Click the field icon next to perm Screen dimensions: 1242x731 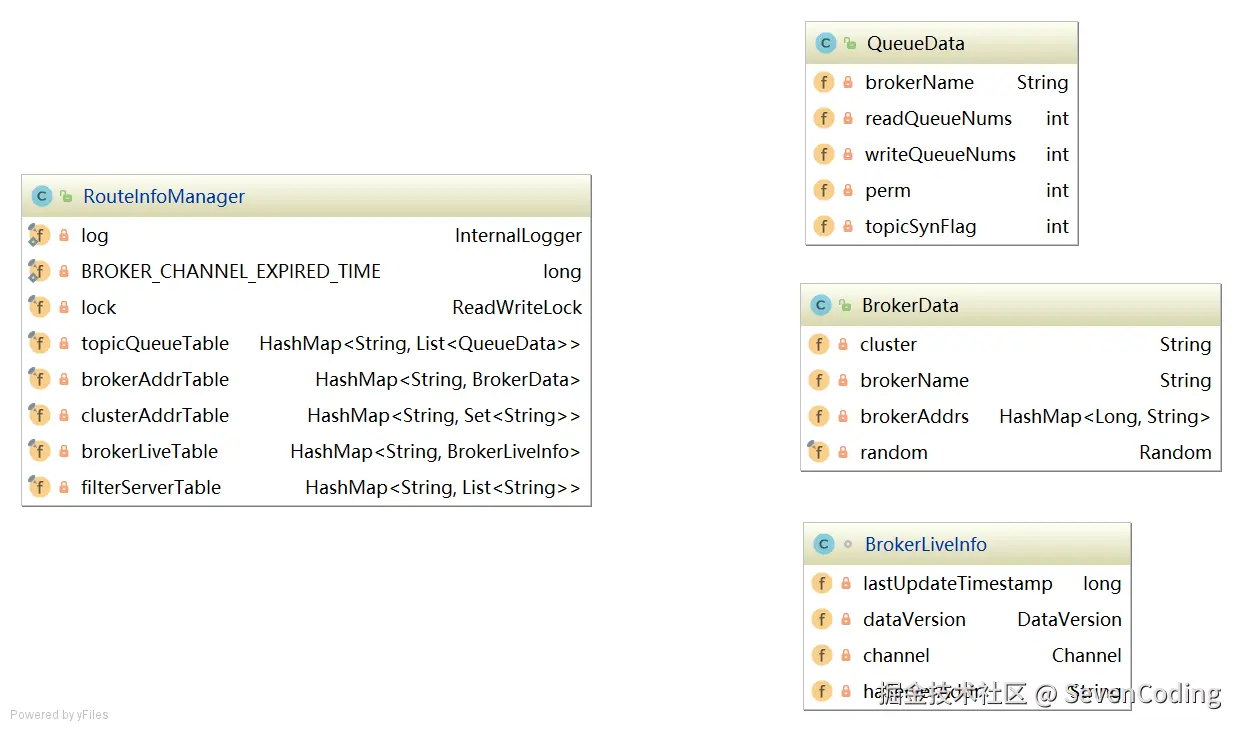click(824, 190)
